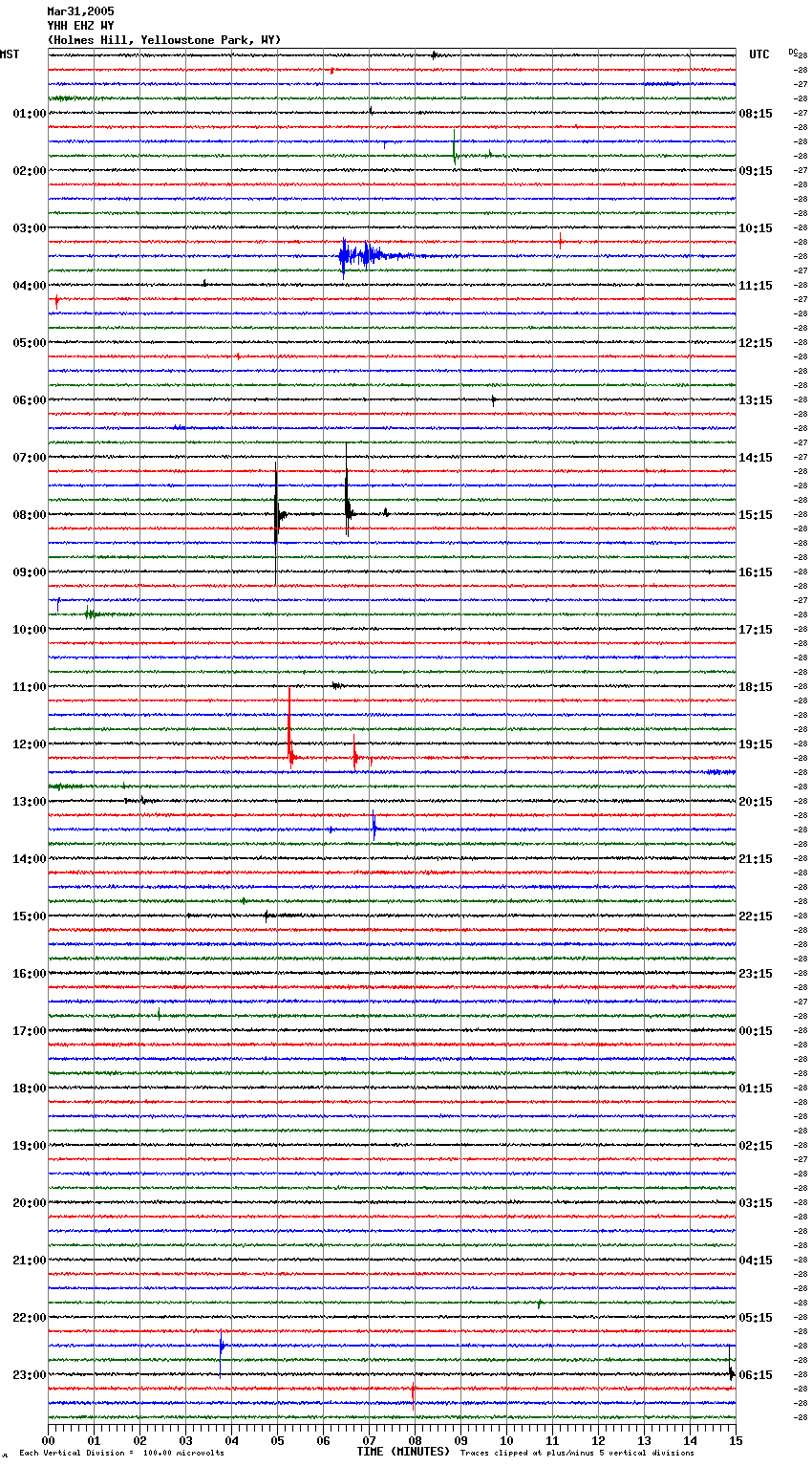Click the '09:15' UTC time label
This screenshot has width=812, height=1466.
click(756, 171)
